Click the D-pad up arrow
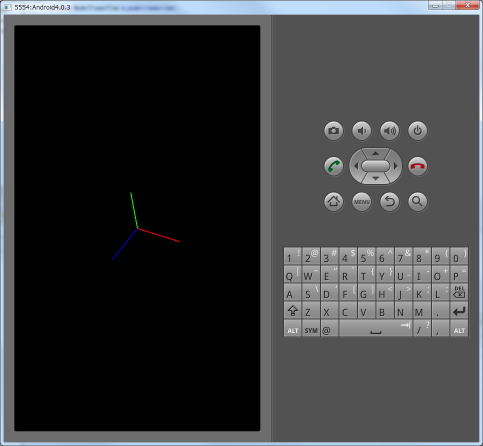This screenshot has width=483, height=446. 375,153
